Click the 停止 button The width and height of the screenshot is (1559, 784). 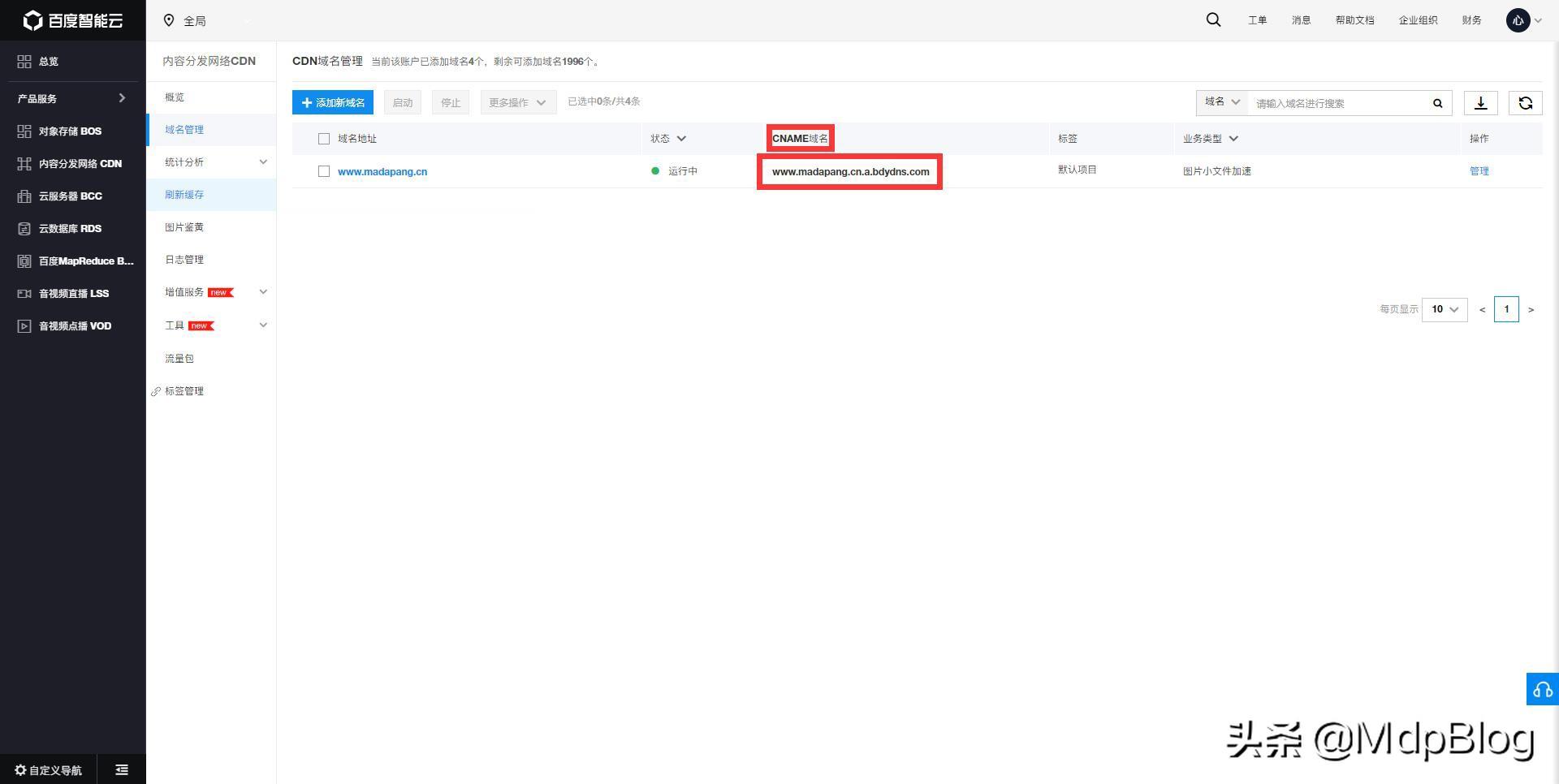[451, 102]
